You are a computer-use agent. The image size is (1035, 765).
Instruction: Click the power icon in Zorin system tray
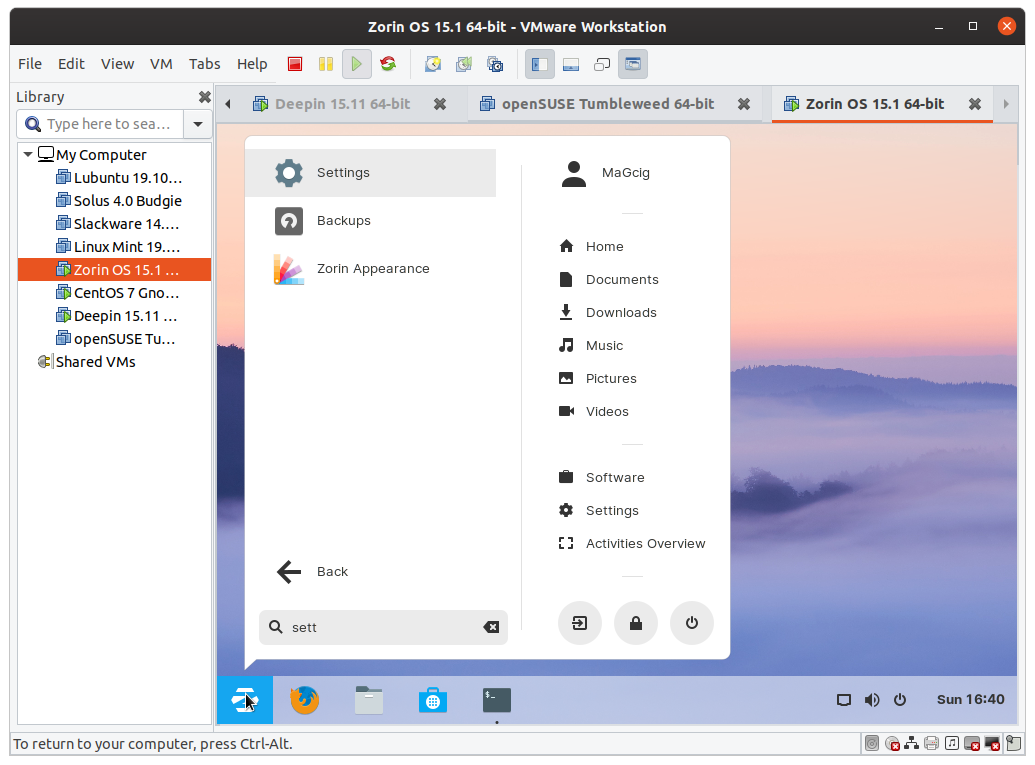point(900,700)
